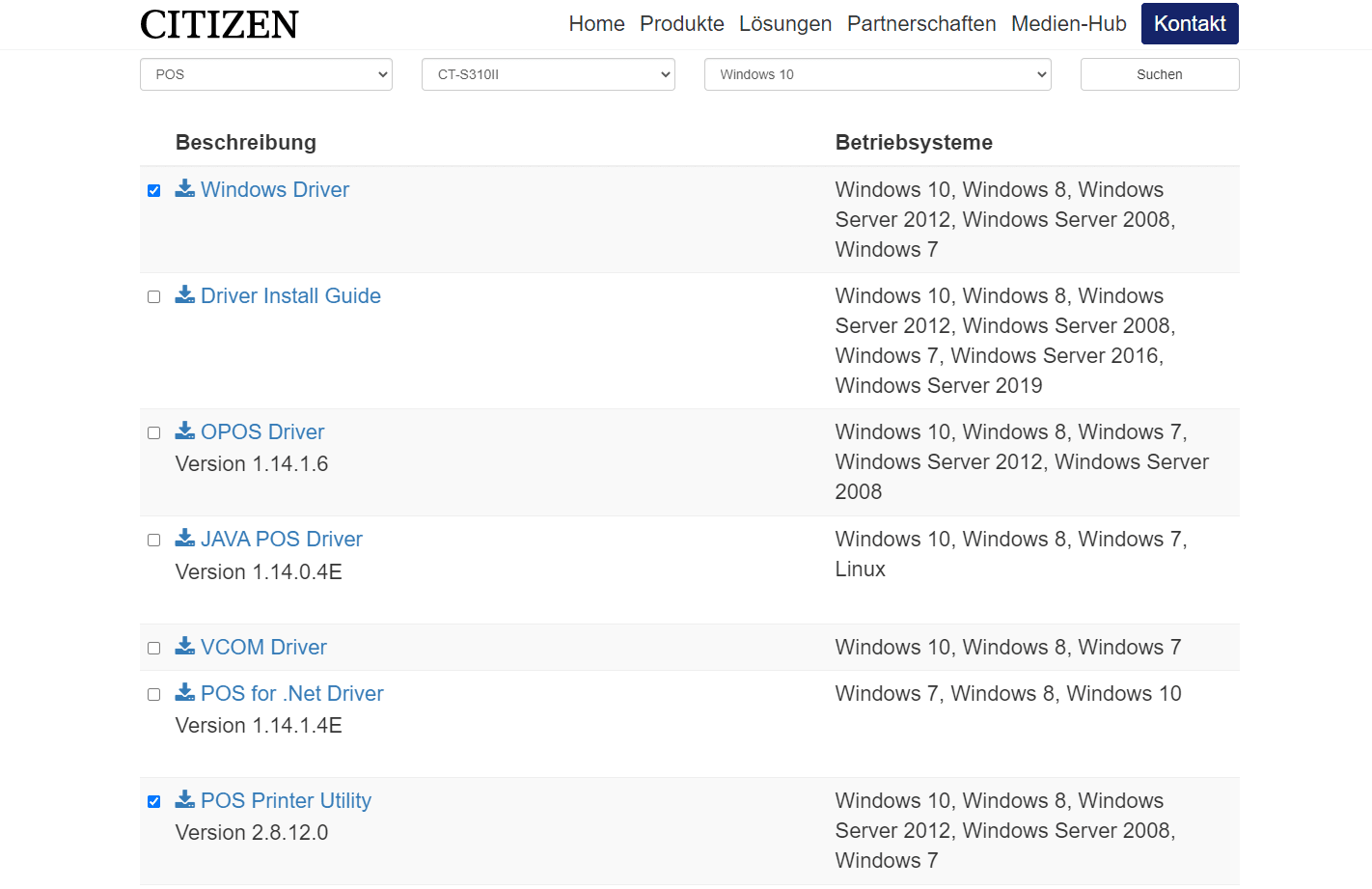The width and height of the screenshot is (1372, 889).
Task: Click the Suchen button
Action: coord(1160,74)
